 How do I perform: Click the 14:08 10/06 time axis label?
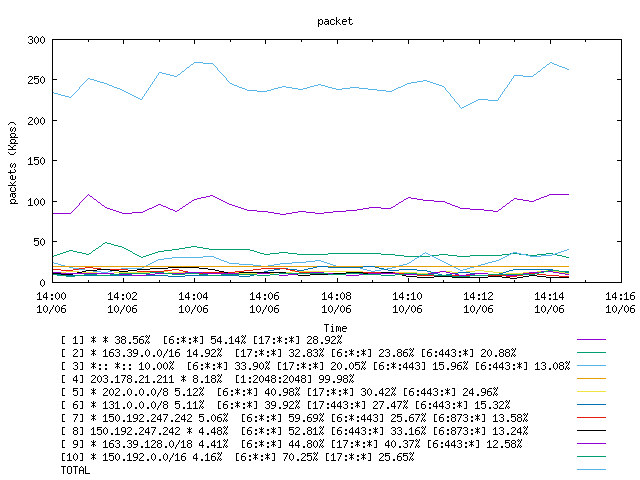[336, 302]
